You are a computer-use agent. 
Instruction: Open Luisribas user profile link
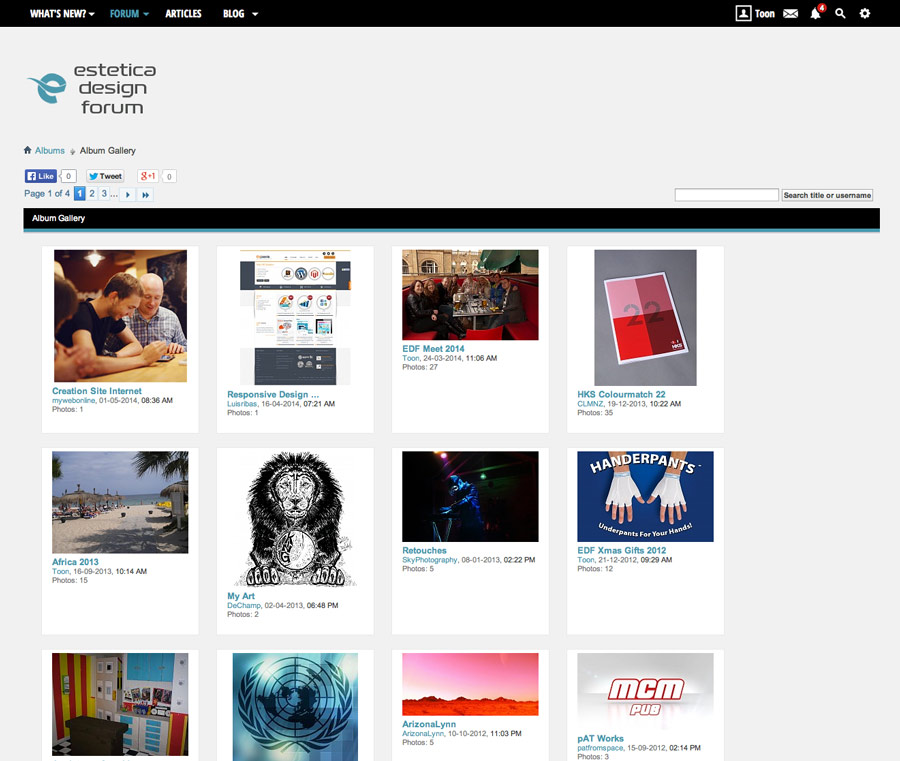click(x=242, y=404)
